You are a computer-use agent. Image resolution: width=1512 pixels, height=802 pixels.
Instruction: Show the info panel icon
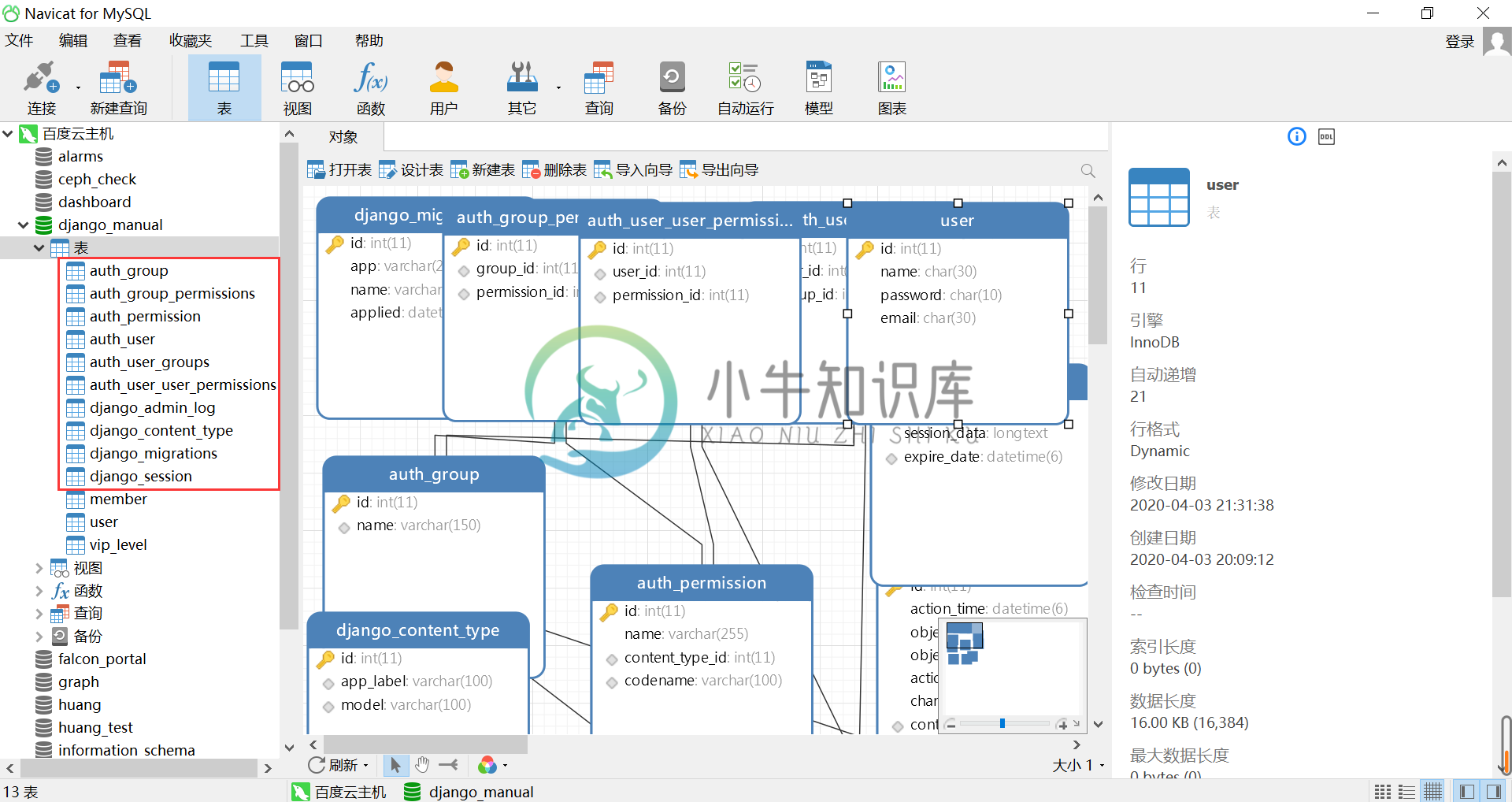(x=1296, y=136)
